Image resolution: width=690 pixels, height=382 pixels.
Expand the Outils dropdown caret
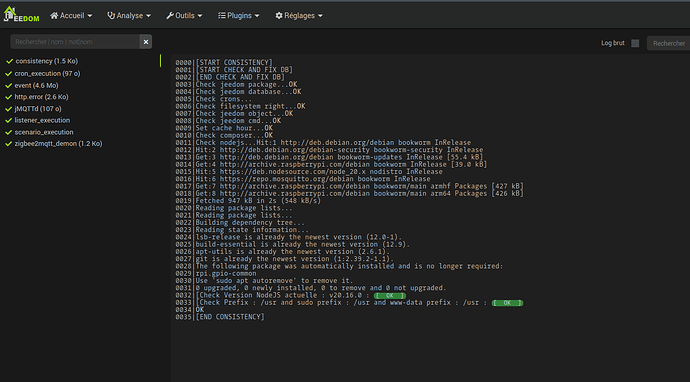200,16
